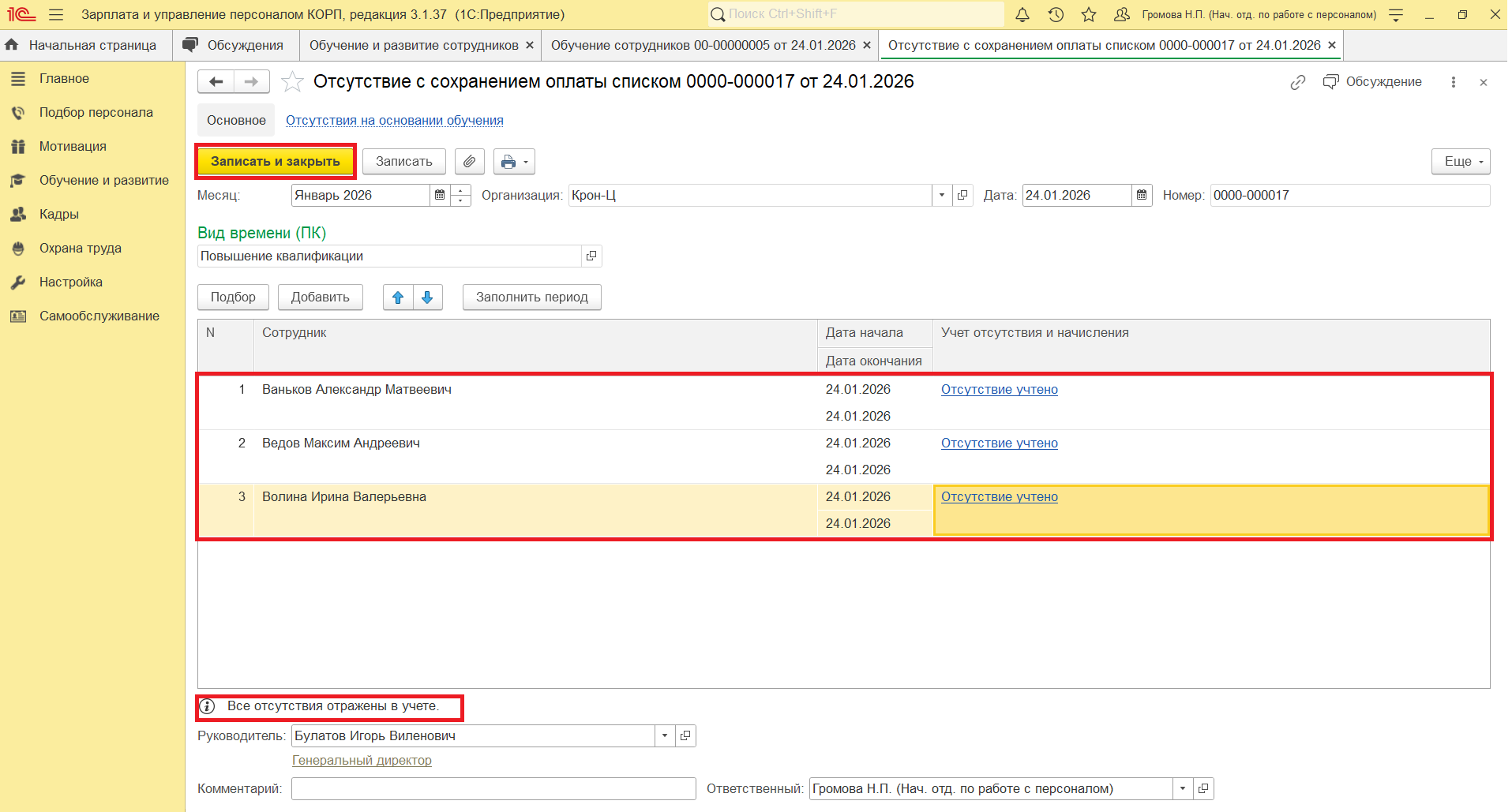Open calendar picker for Дата field
The width and height of the screenshot is (1512, 812).
pos(1142,196)
